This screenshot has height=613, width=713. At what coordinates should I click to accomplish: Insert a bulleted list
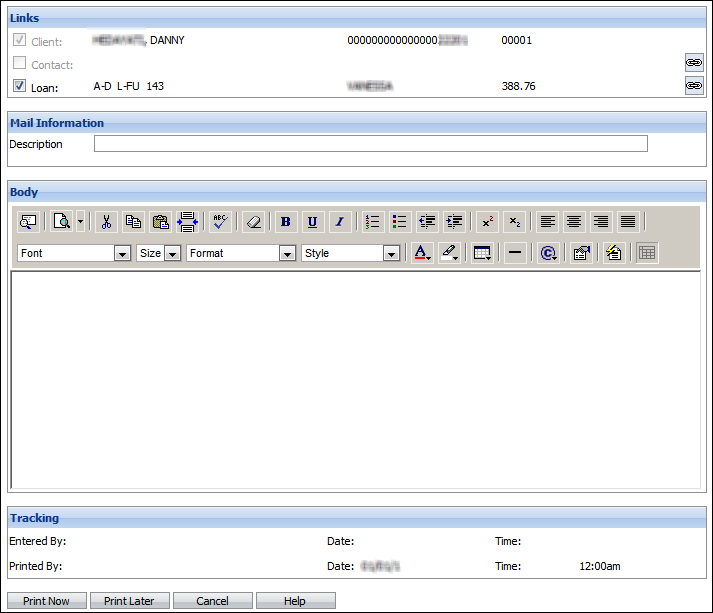(x=400, y=222)
